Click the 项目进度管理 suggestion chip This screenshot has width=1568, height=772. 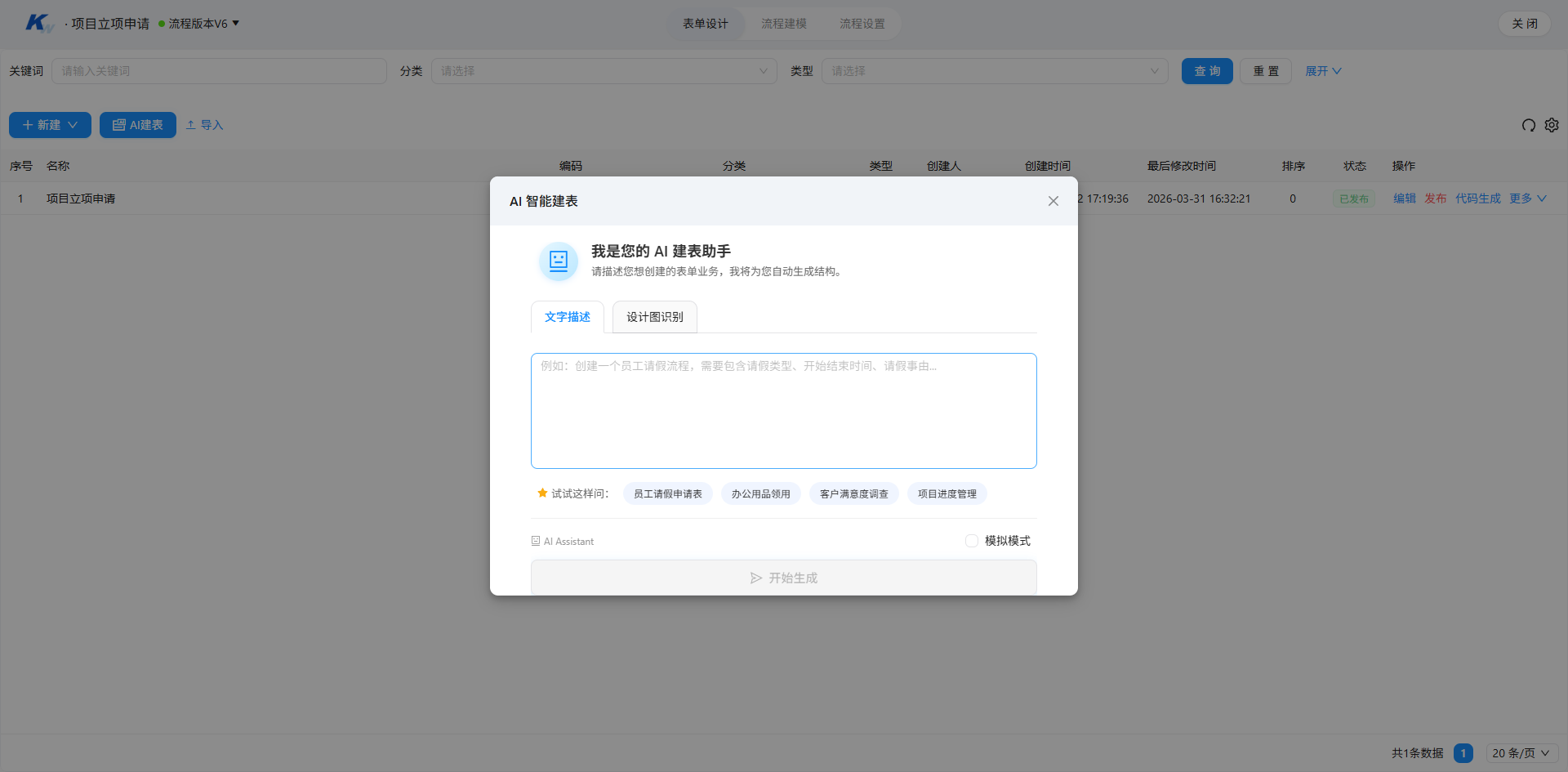click(947, 493)
